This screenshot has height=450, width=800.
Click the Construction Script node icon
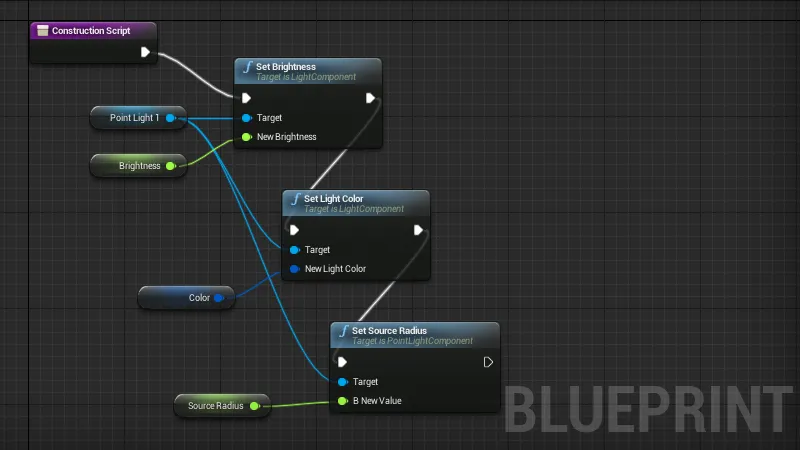pos(43,31)
